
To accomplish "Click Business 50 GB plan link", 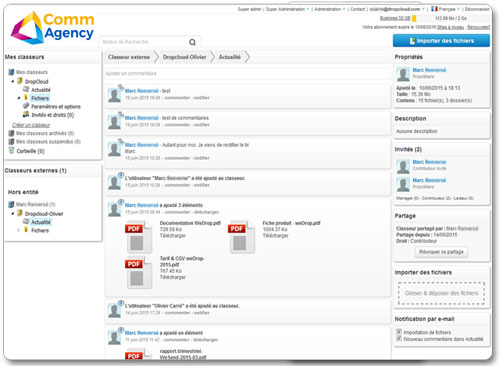I will tap(395, 18).
